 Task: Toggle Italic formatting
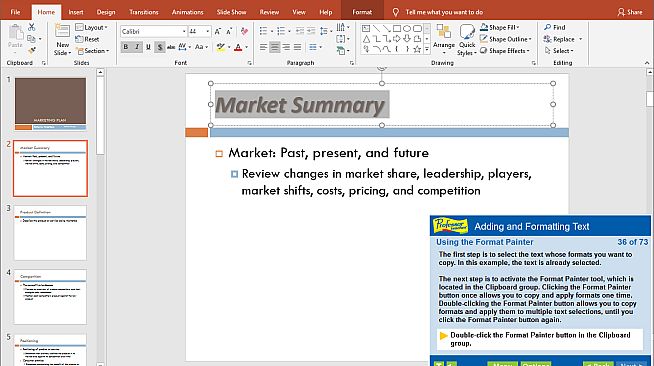click(x=137, y=47)
